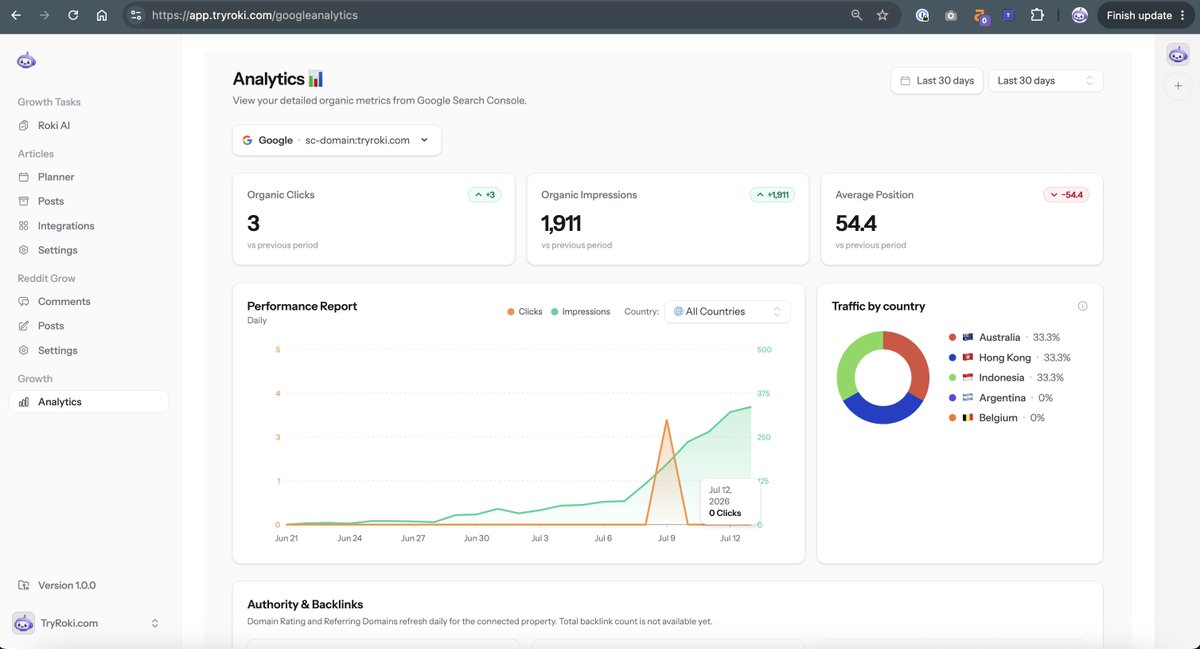The width and height of the screenshot is (1200, 649).
Task: Click Hong Kong's blue legend swatch
Action: (x=952, y=357)
